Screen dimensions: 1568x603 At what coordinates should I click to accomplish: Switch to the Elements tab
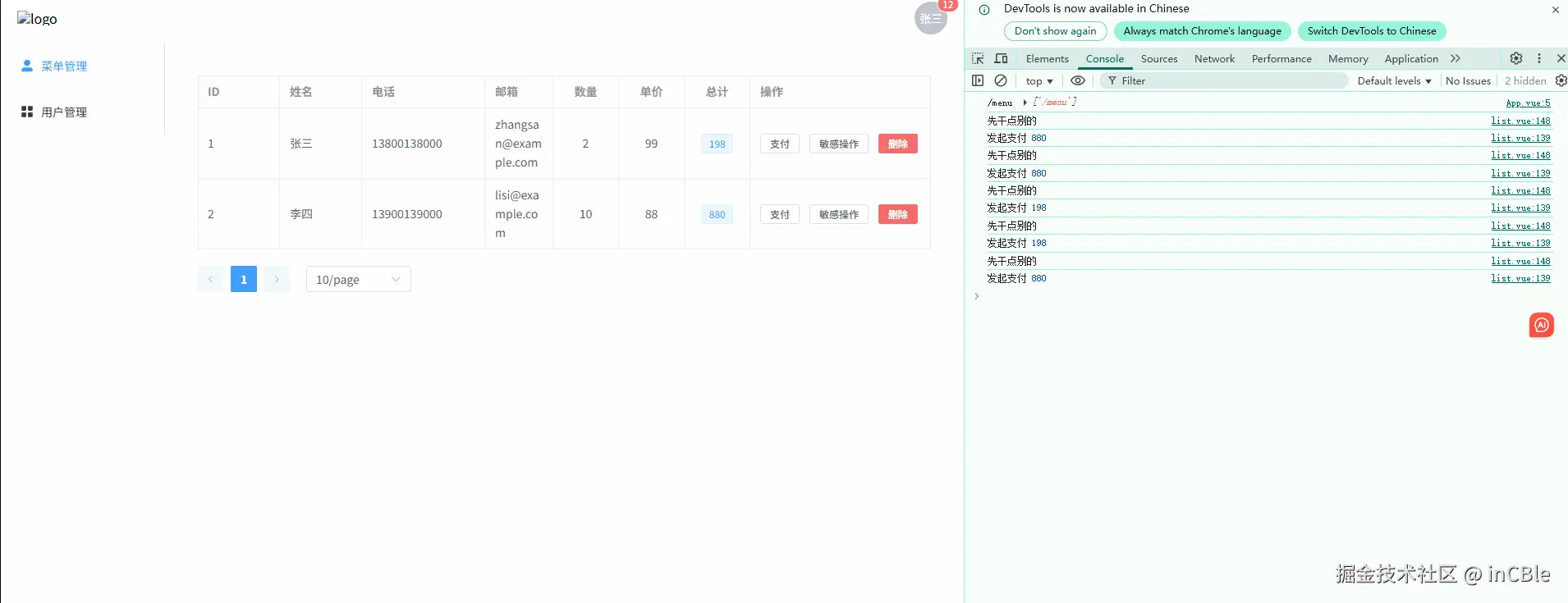point(1047,58)
